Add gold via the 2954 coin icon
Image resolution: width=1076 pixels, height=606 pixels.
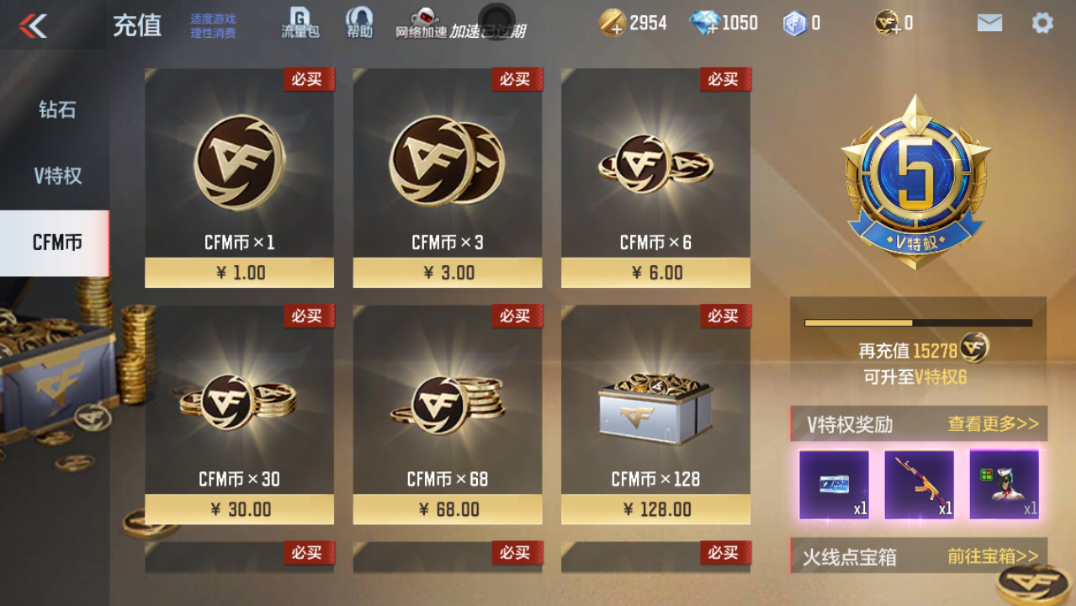[611, 23]
